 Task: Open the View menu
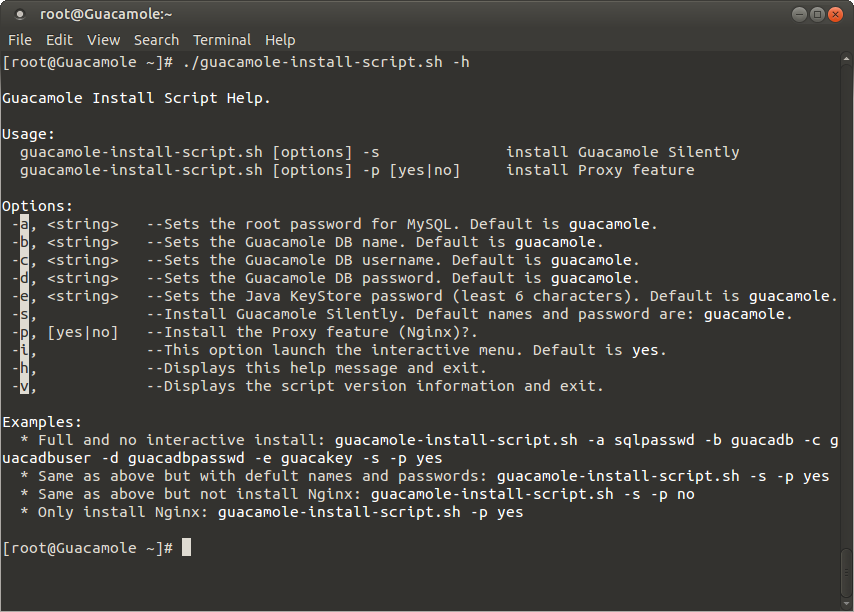point(103,40)
